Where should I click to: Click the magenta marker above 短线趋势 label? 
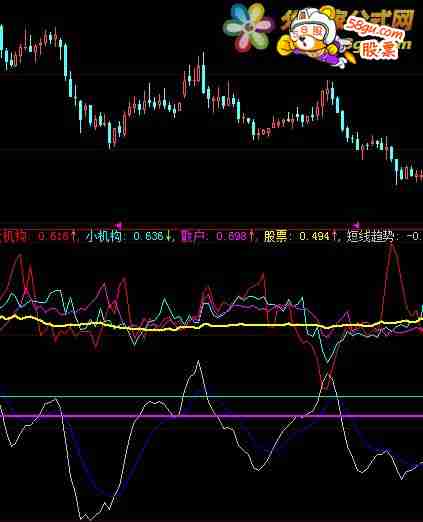[356, 224]
